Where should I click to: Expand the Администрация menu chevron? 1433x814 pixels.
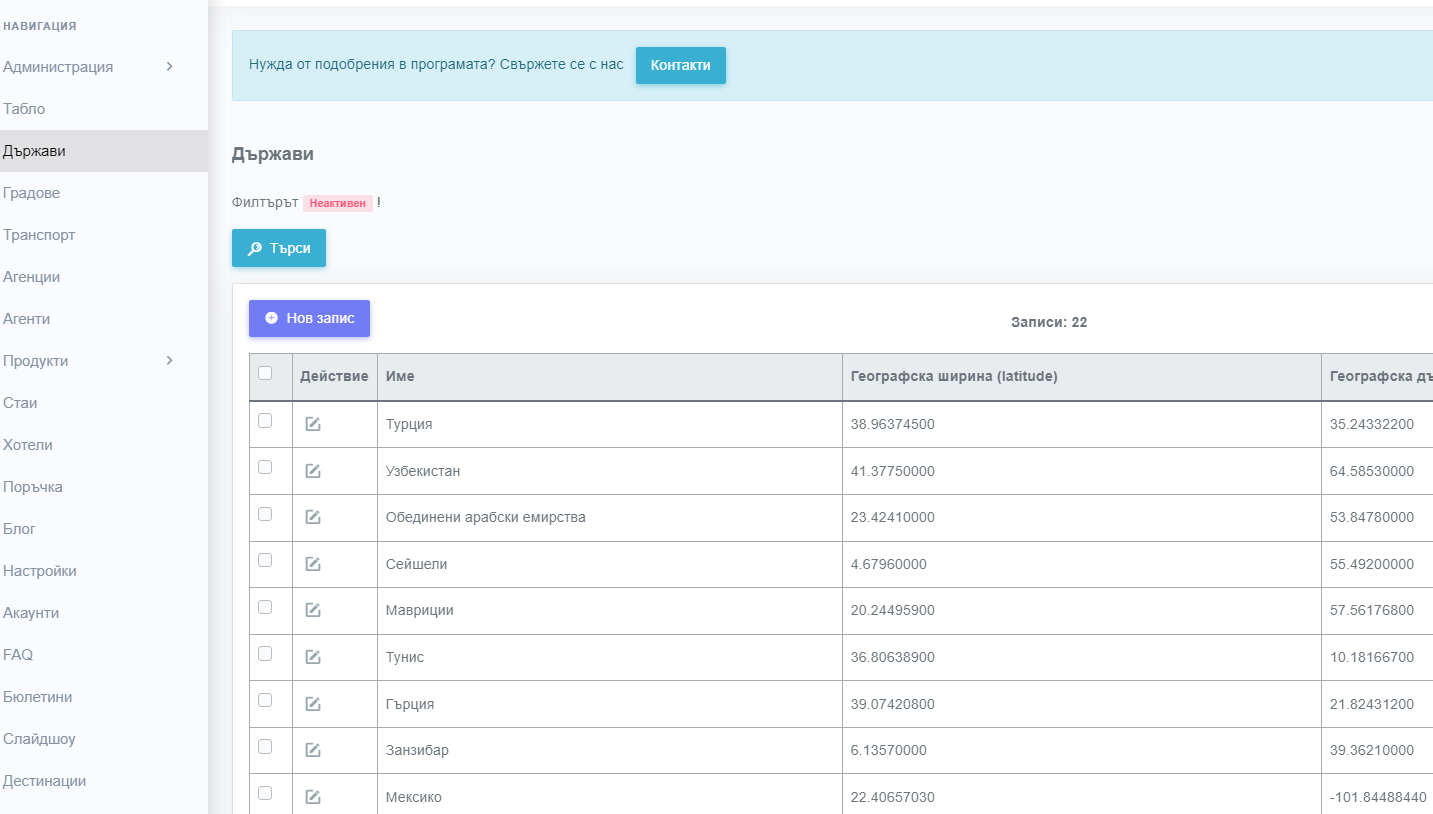[x=169, y=67]
